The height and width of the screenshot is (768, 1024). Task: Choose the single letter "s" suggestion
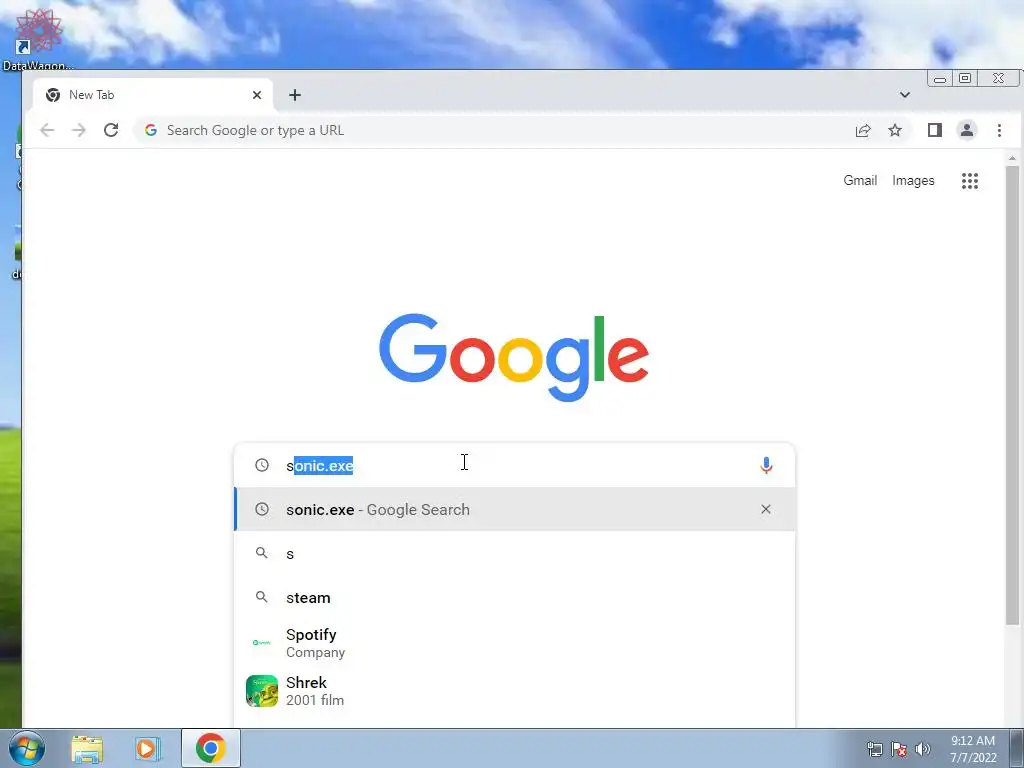point(515,554)
